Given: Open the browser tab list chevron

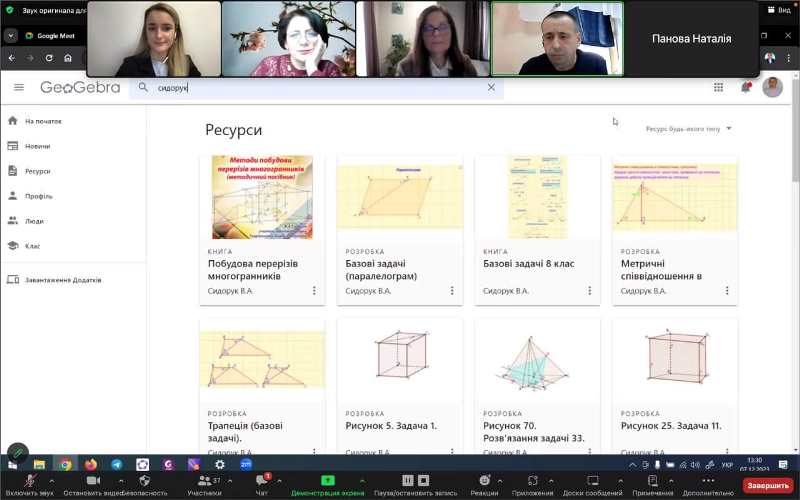Looking at the screenshot, I should (x=11, y=36).
